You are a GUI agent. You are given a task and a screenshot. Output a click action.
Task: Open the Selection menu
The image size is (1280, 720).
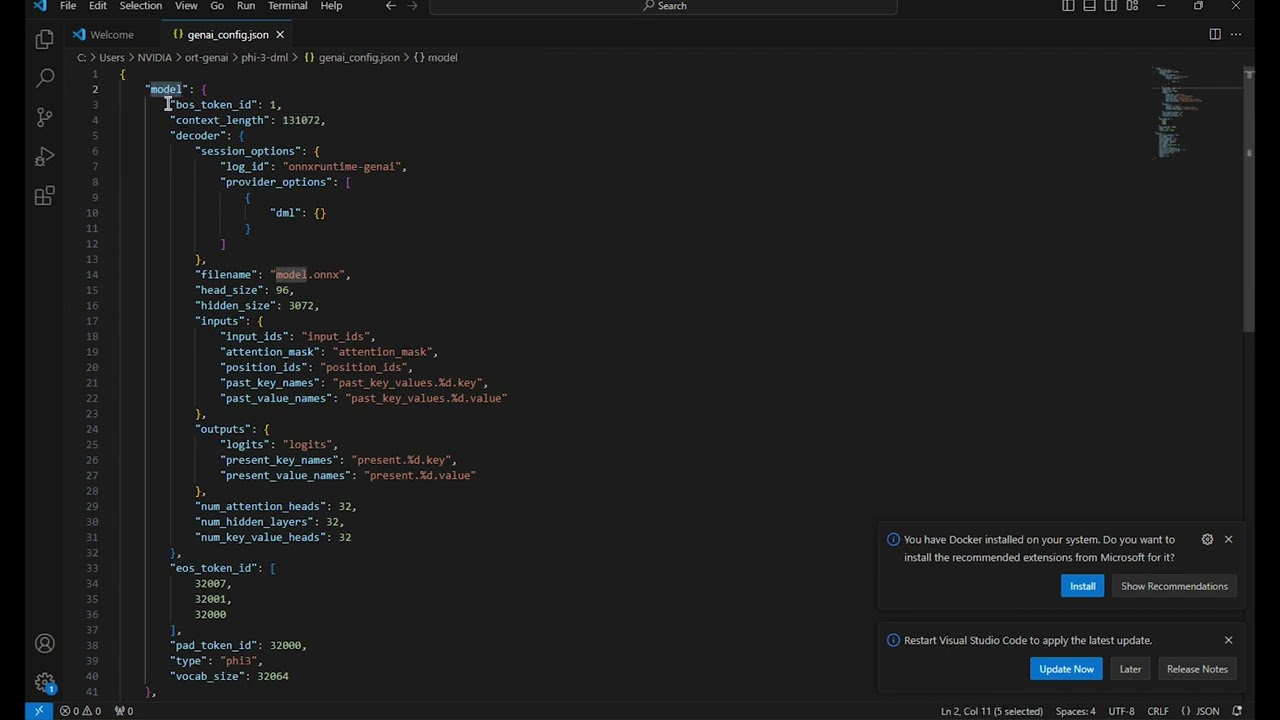pyautogui.click(x=141, y=6)
